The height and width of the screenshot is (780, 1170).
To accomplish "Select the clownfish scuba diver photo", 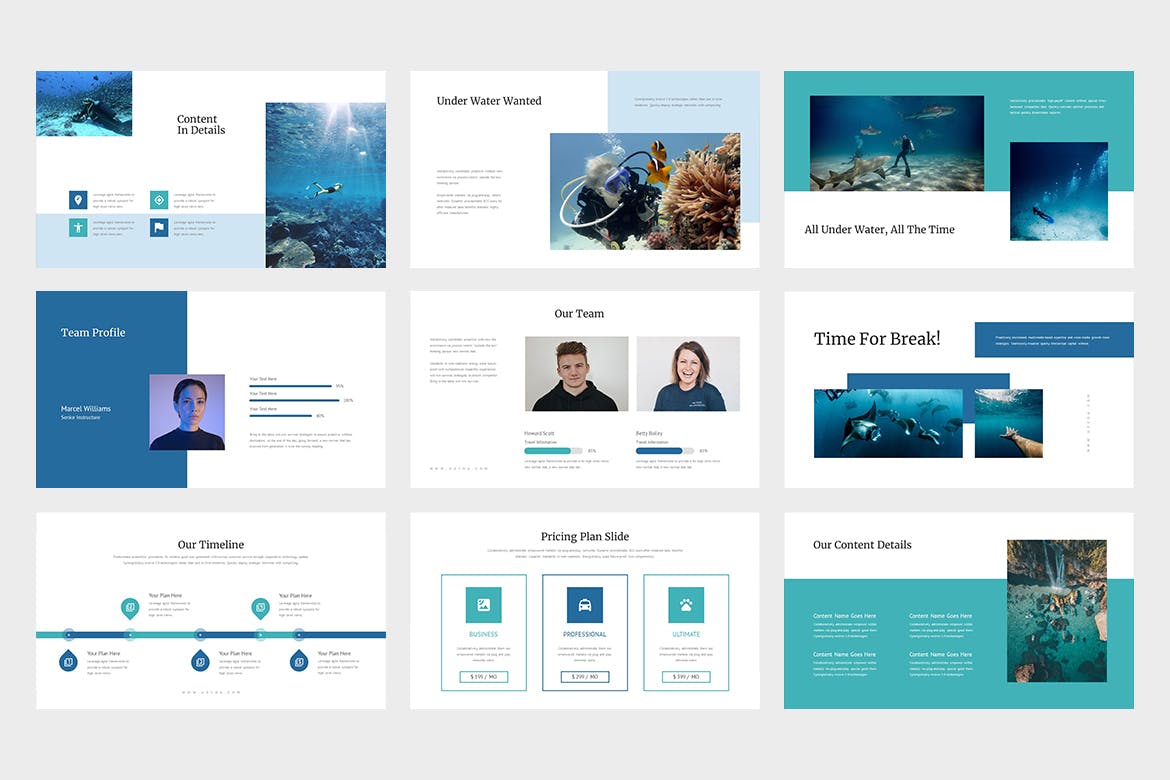I will tap(645, 191).
